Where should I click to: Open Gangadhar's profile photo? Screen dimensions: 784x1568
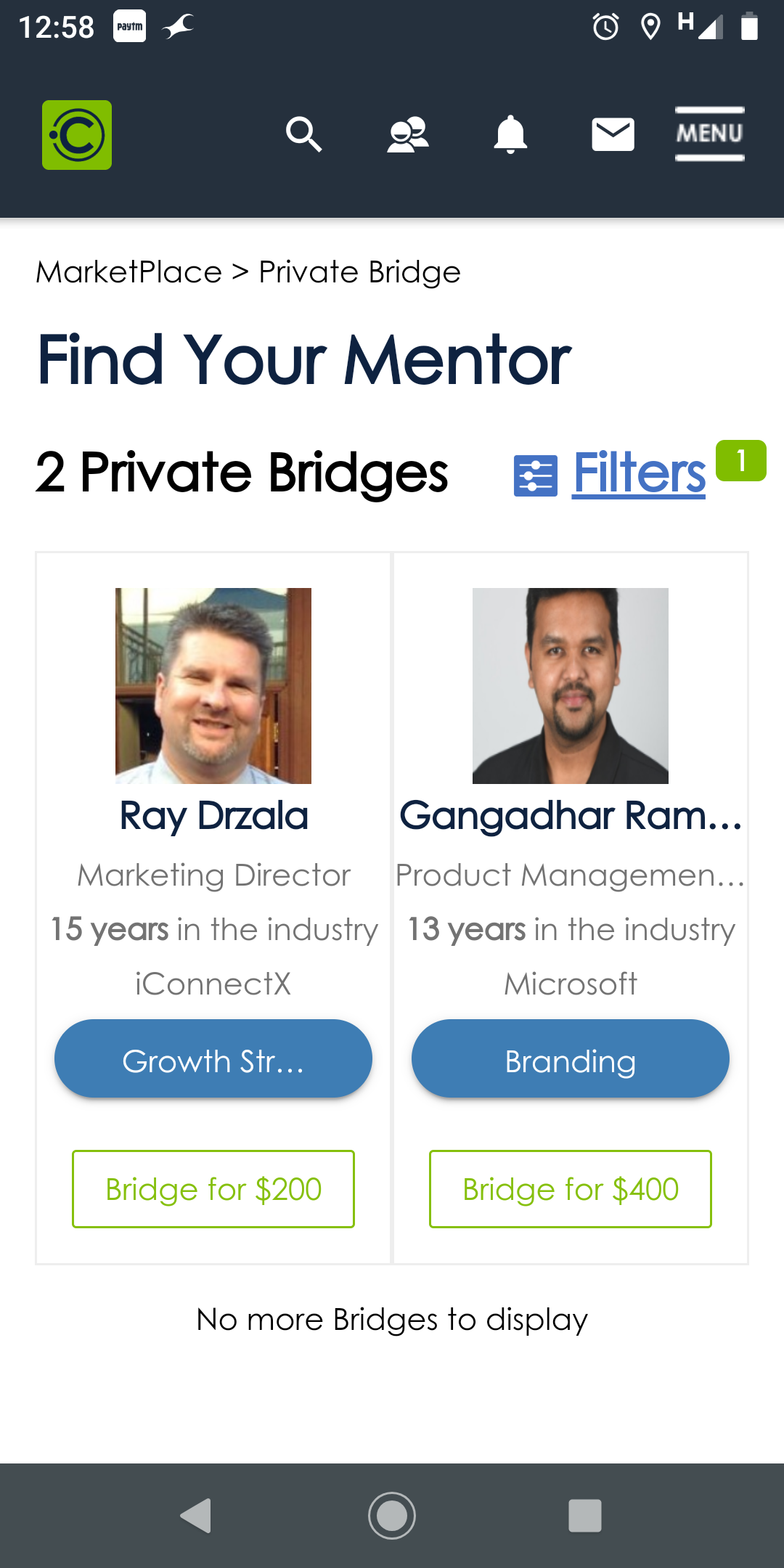tap(571, 685)
